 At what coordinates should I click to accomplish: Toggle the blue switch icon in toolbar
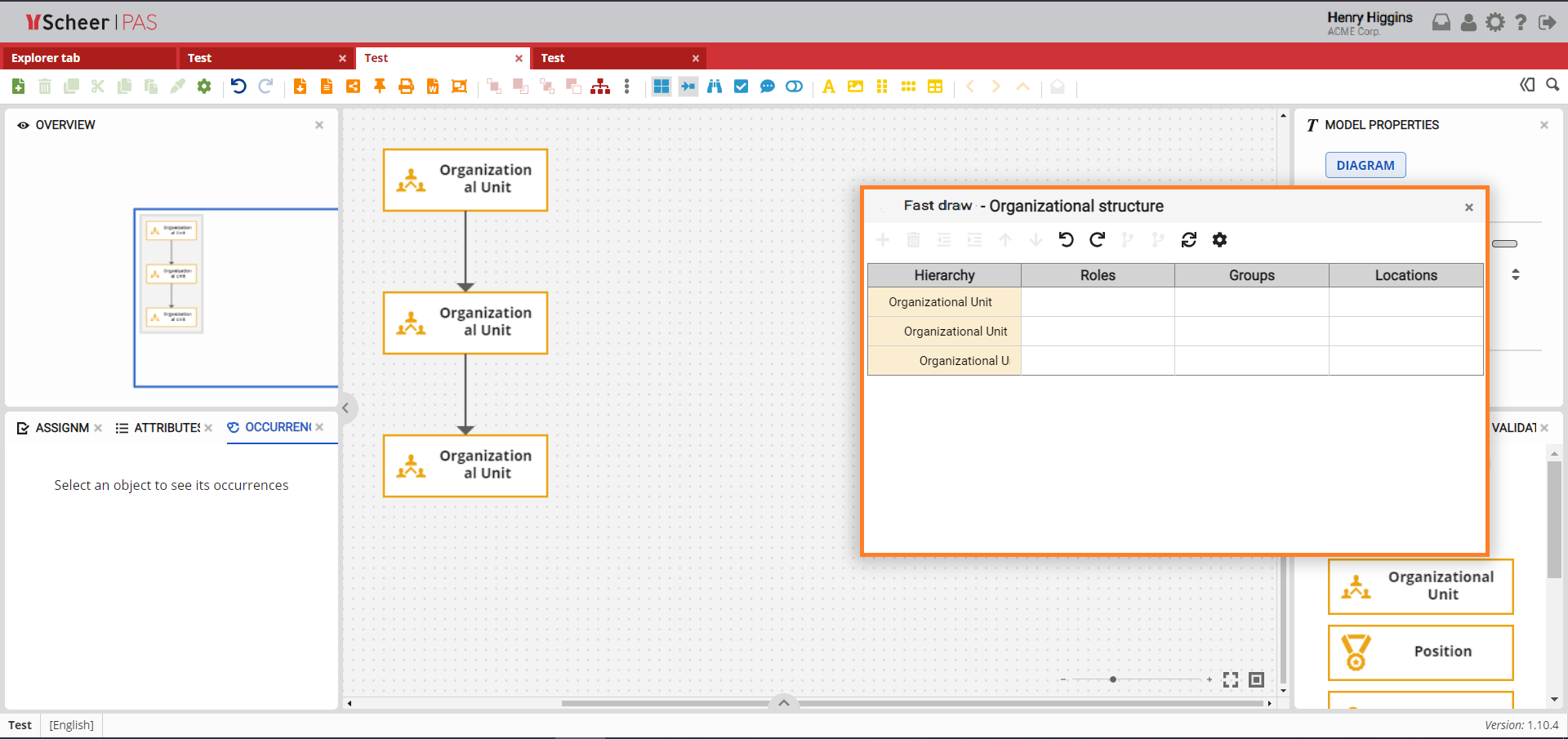794,87
